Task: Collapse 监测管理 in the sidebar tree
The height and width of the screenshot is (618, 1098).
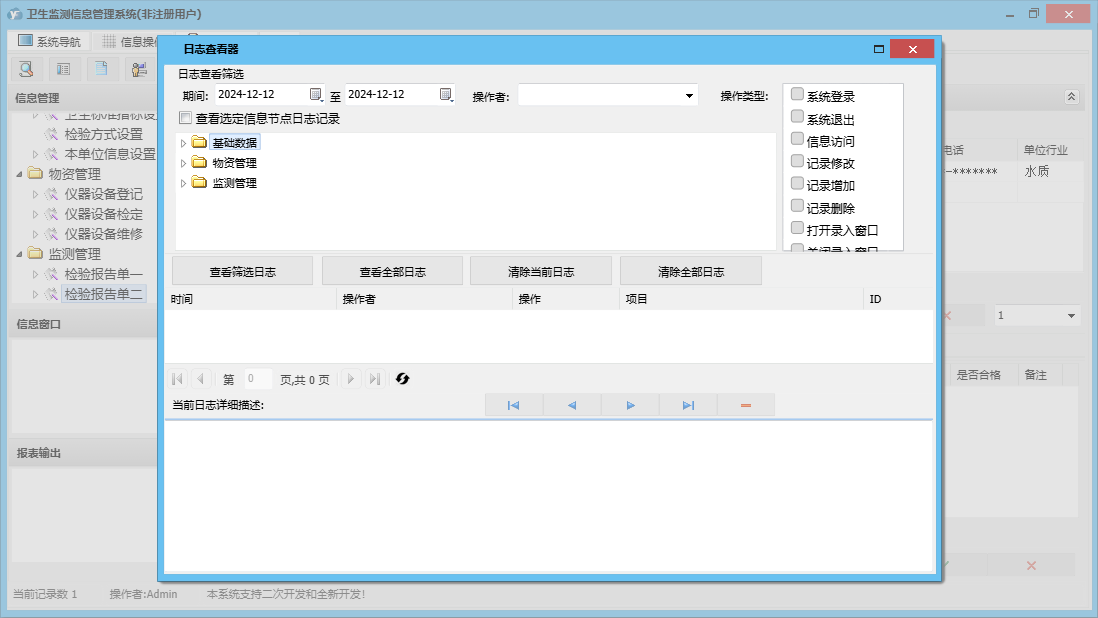Action: (x=20, y=253)
